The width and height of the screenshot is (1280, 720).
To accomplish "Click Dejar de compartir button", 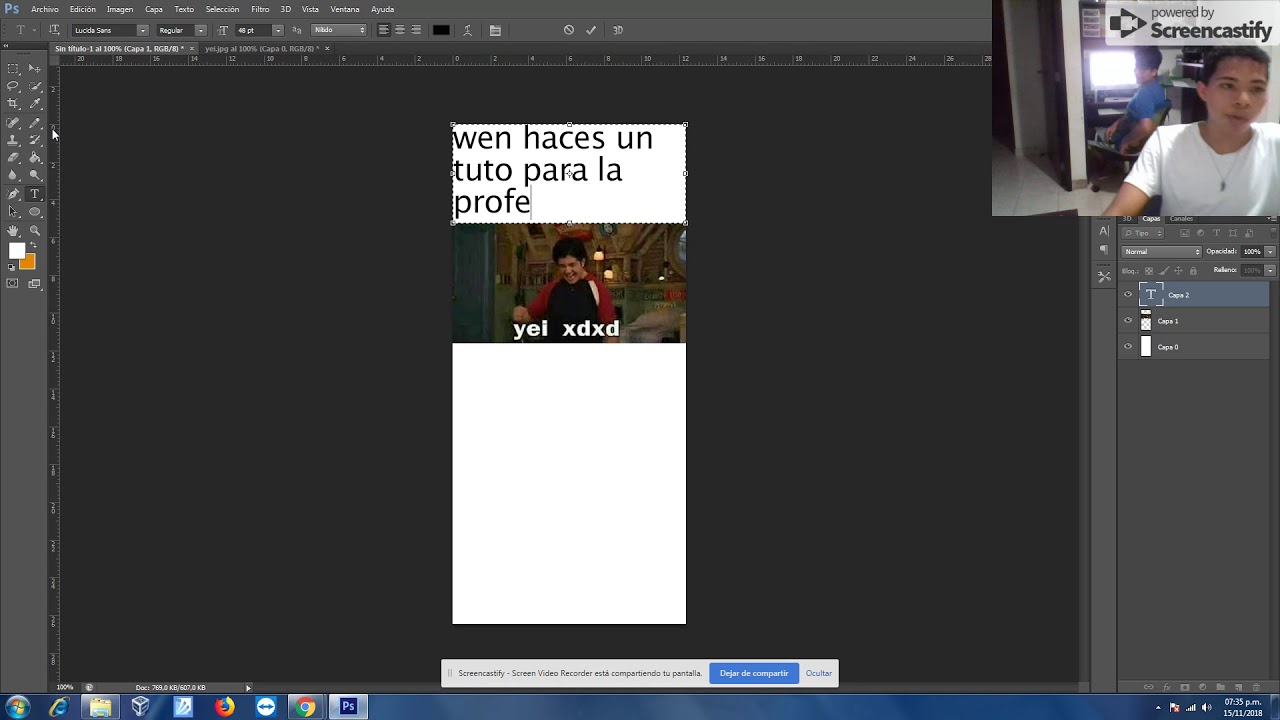I will click(x=754, y=673).
